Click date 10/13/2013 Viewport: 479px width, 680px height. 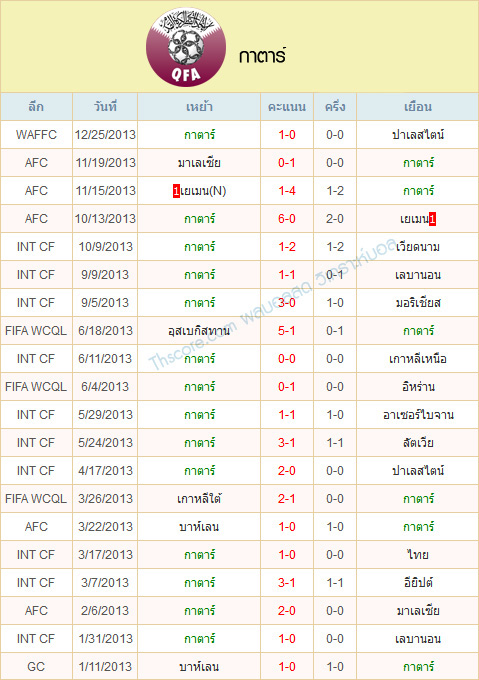[105, 219]
